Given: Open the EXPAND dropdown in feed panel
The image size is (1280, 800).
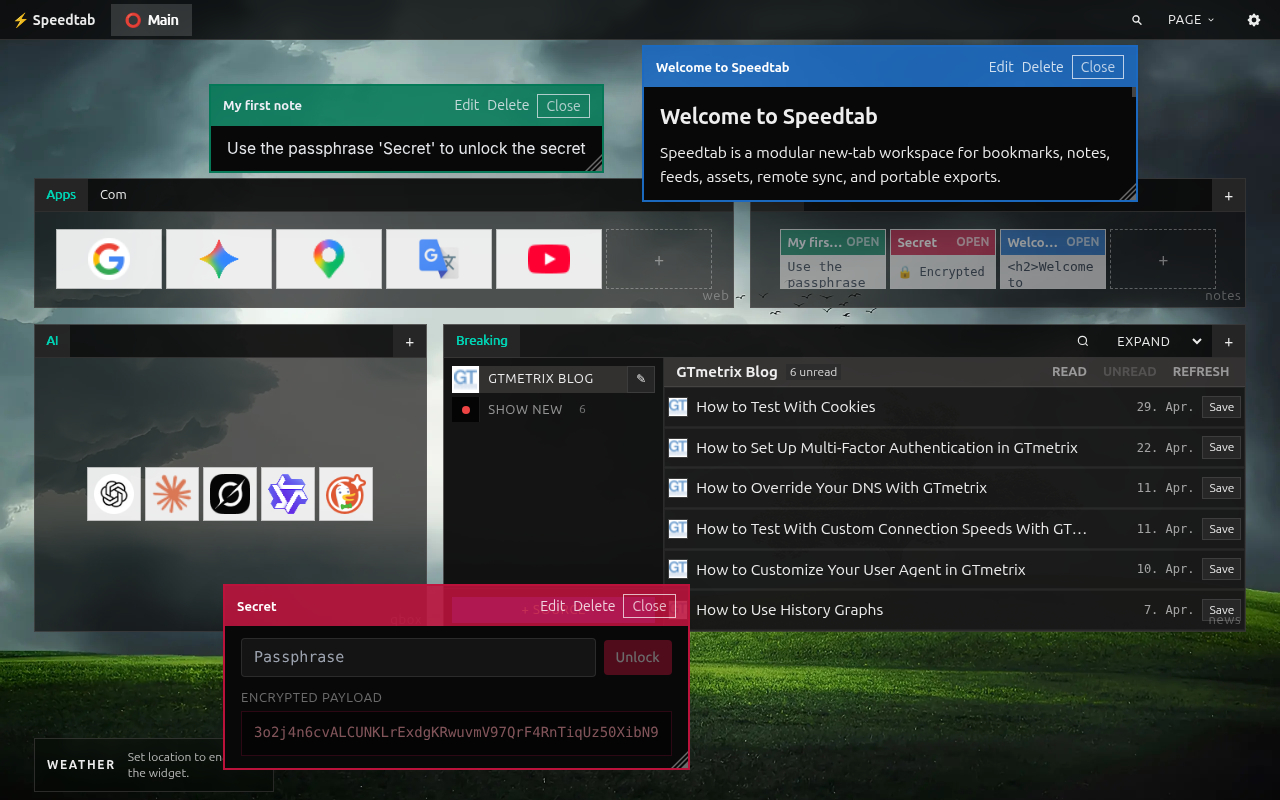Looking at the screenshot, I should coord(1158,341).
